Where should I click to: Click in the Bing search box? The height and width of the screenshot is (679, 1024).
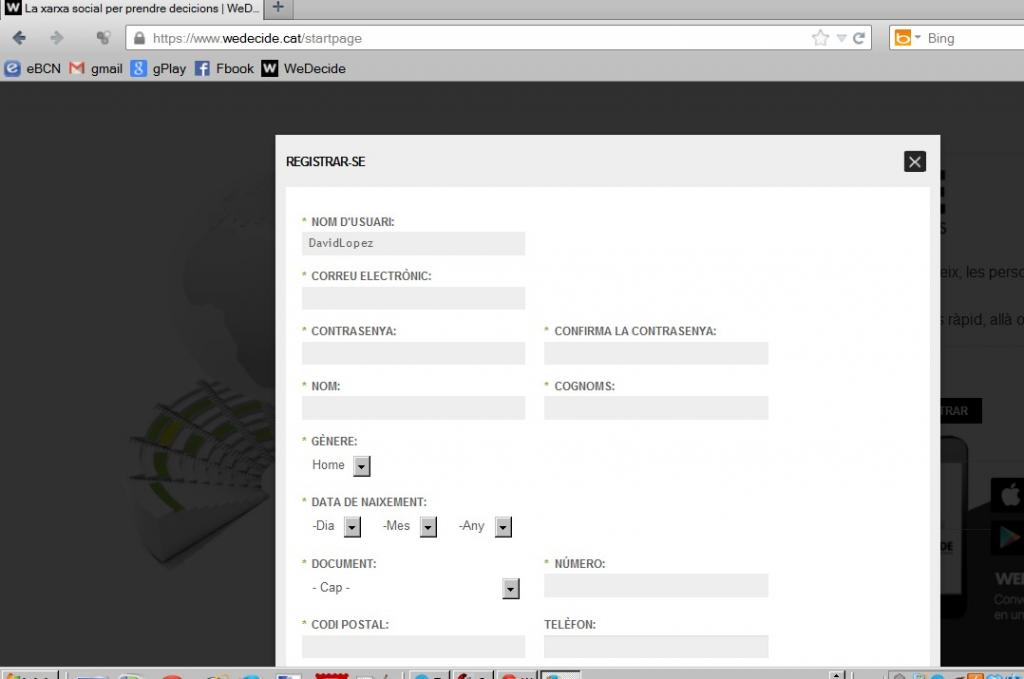974,38
